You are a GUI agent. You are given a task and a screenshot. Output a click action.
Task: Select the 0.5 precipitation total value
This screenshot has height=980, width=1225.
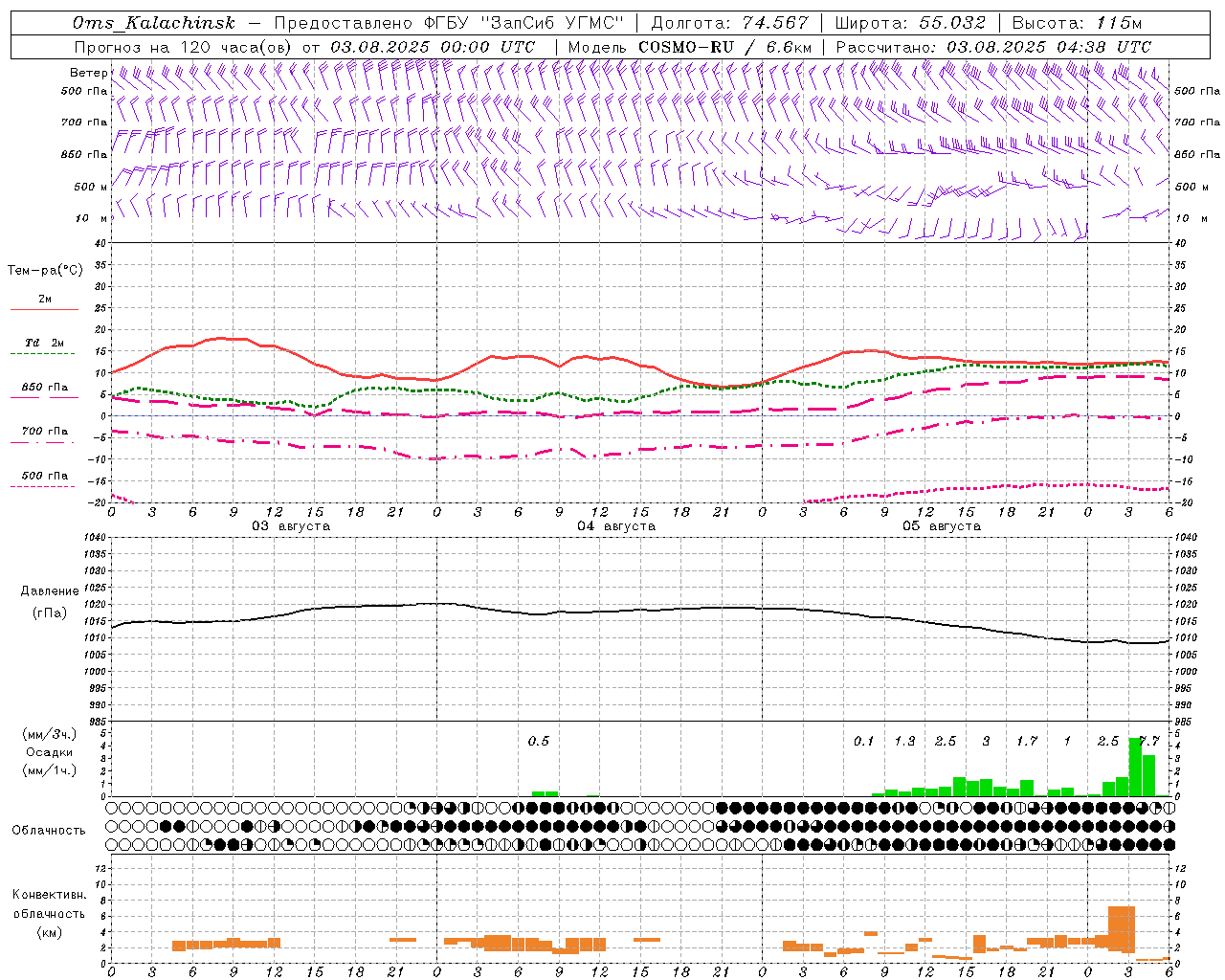(539, 741)
